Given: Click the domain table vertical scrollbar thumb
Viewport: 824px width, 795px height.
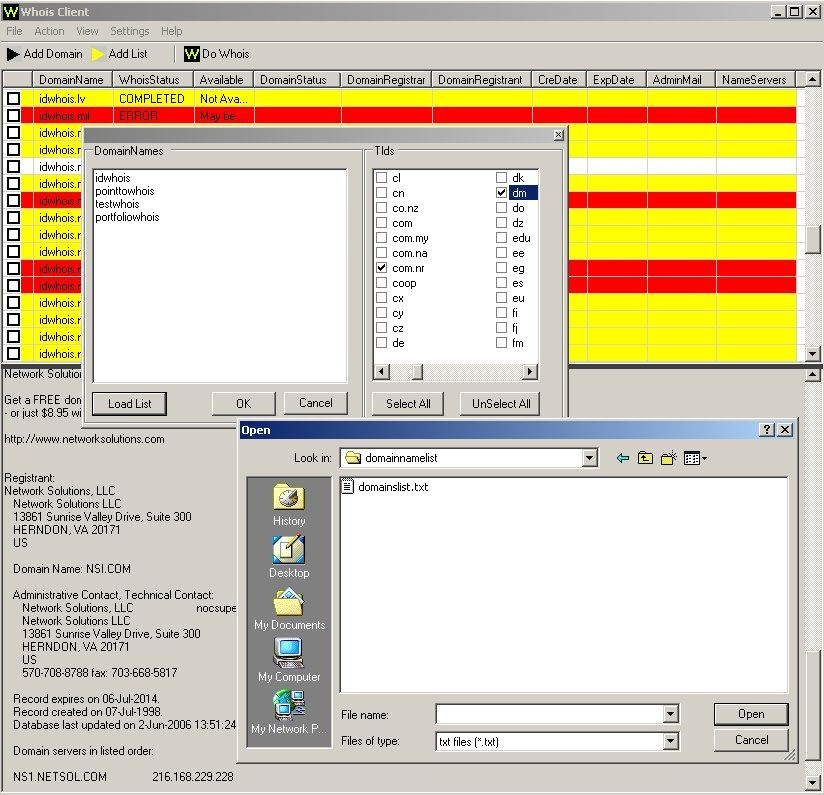Looking at the screenshot, I should click(812, 240).
